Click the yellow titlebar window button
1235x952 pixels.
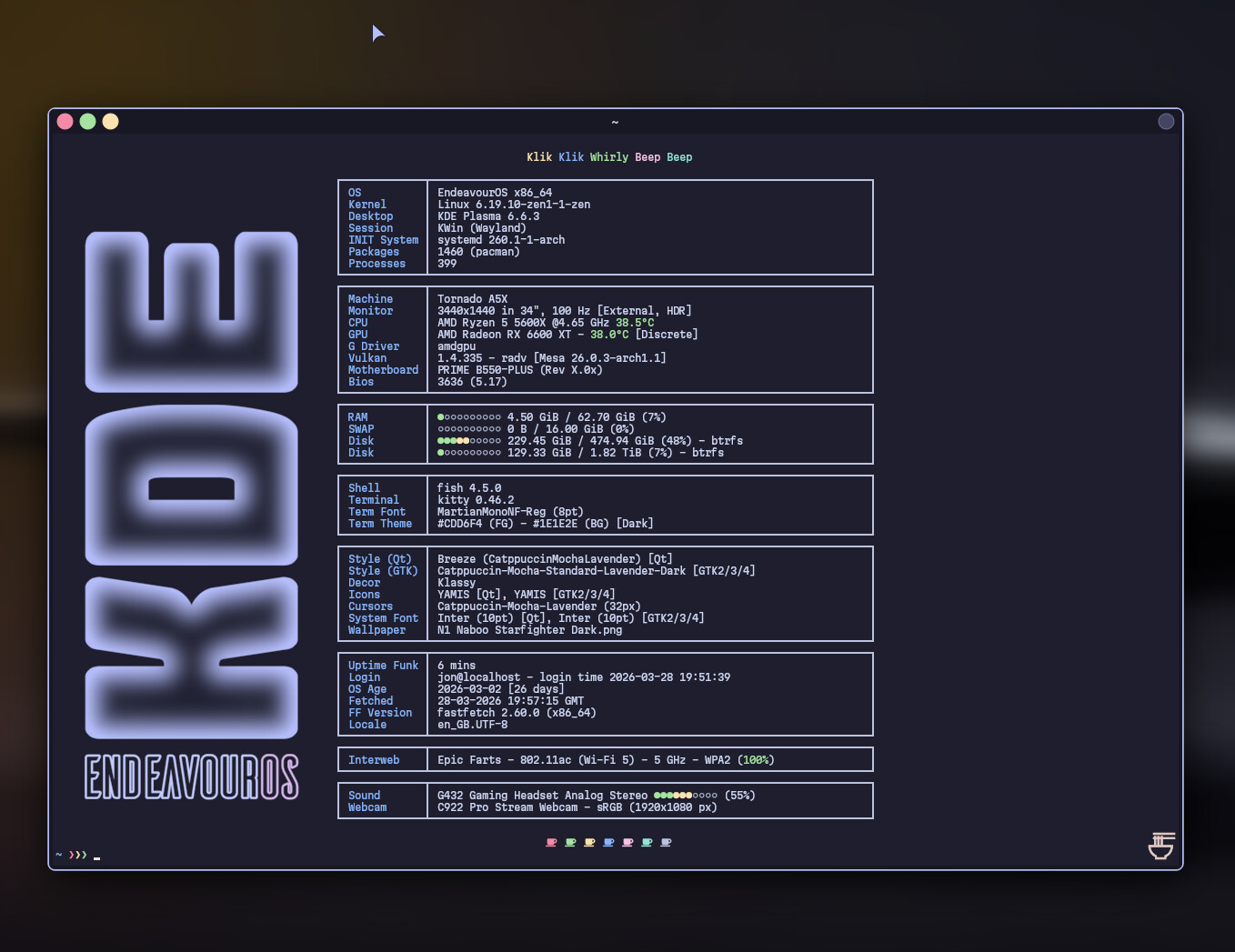[x=111, y=122]
